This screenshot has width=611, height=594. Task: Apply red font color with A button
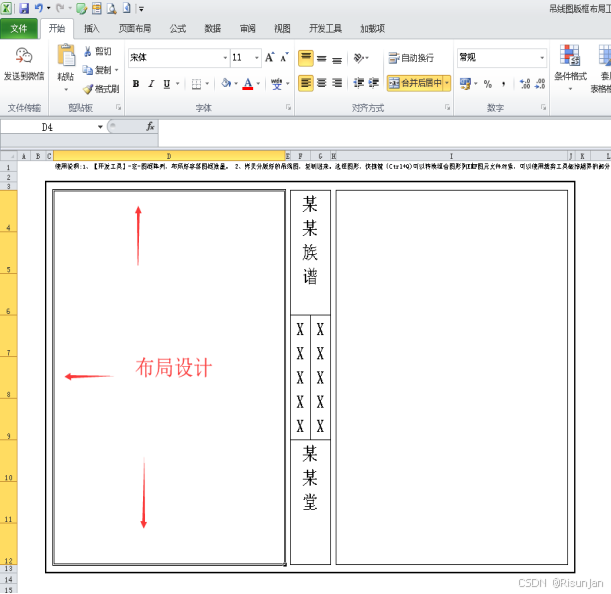coord(248,84)
